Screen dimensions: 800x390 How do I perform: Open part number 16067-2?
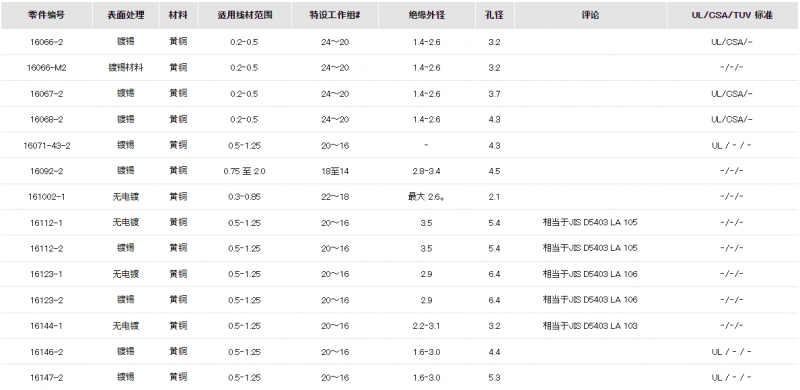[46, 94]
